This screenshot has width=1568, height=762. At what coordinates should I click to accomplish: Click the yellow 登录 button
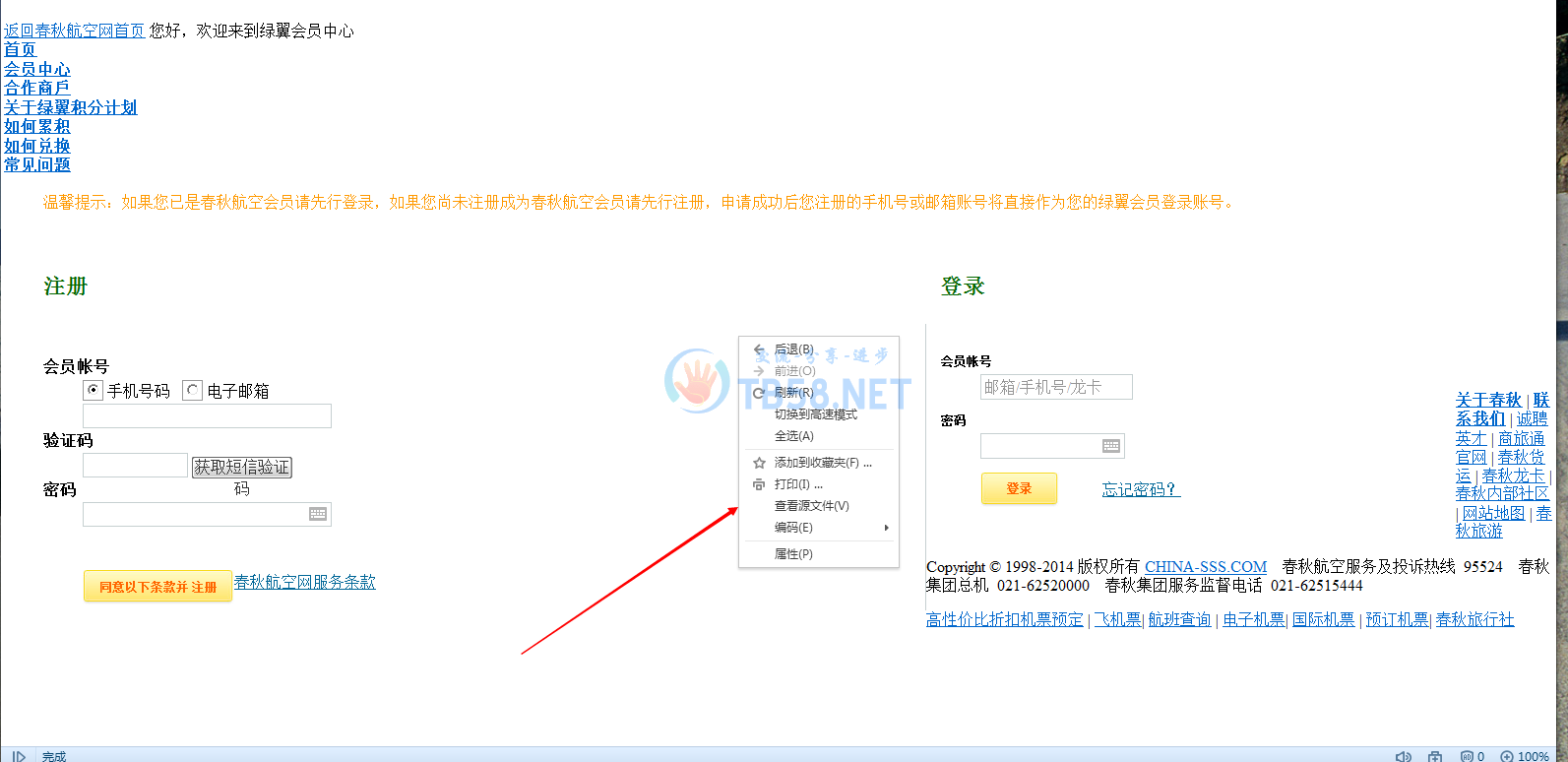1019,488
